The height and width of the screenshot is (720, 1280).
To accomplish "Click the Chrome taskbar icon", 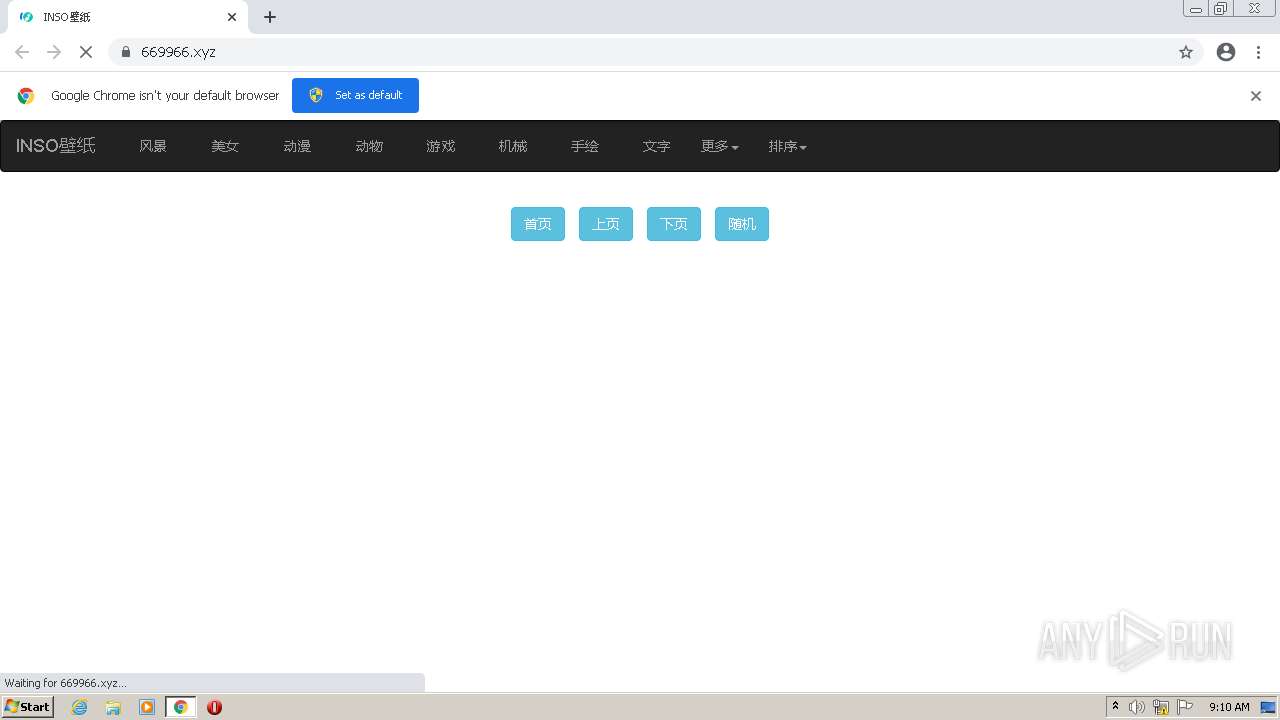I will 181,707.
